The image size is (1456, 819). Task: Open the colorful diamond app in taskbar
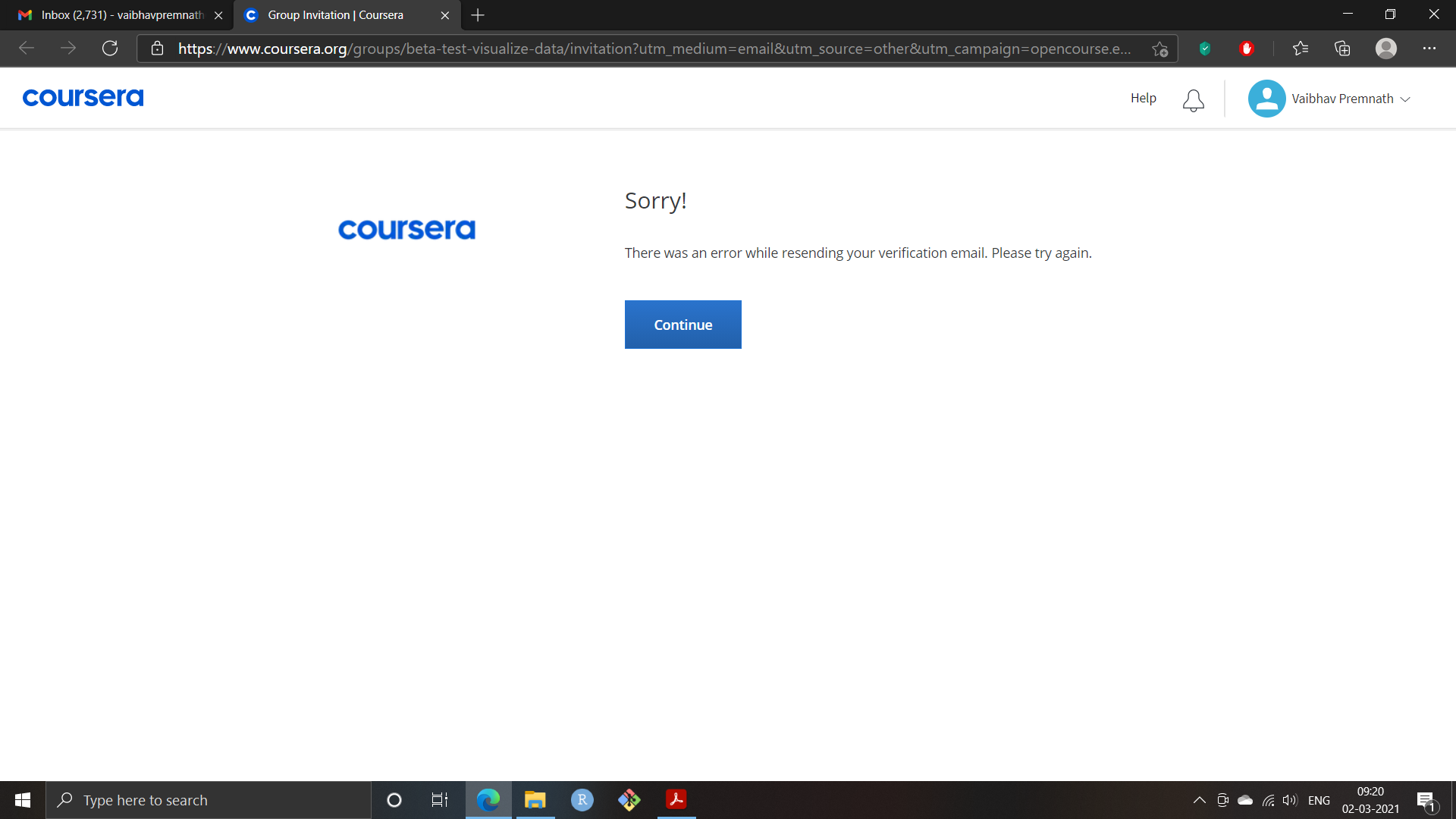(629, 800)
